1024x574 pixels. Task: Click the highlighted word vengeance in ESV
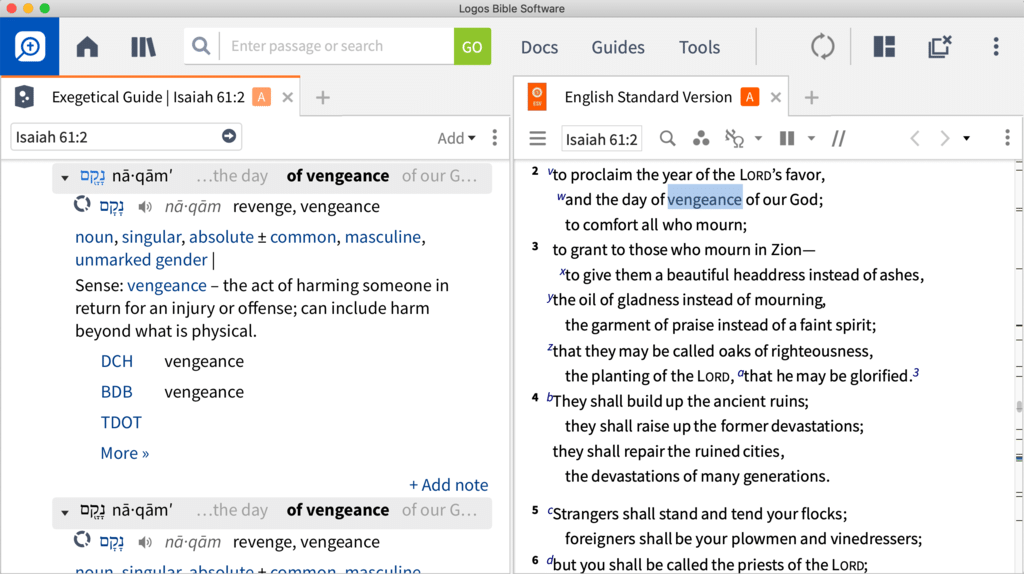pos(705,199)
